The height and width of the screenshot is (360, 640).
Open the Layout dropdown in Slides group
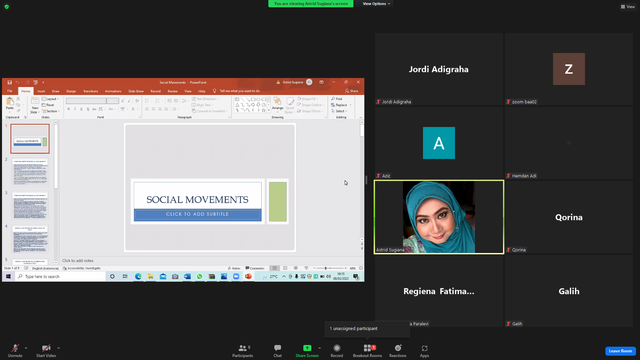tap(51, 99)
